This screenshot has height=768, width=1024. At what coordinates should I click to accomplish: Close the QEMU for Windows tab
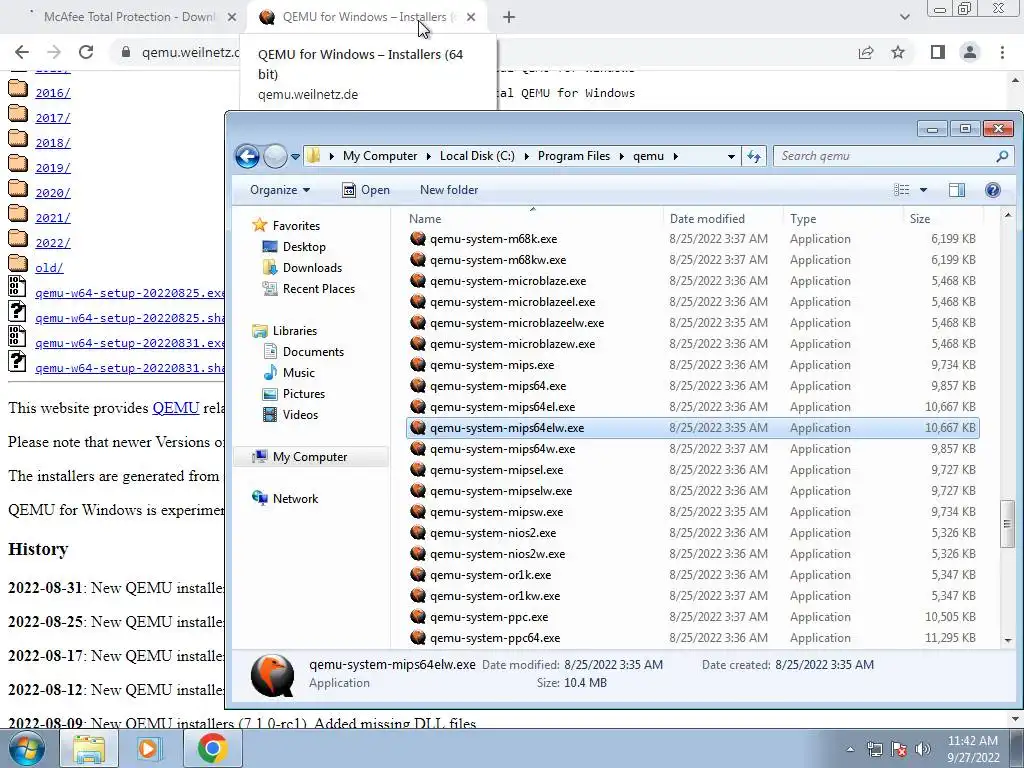(x=471, y=18)
